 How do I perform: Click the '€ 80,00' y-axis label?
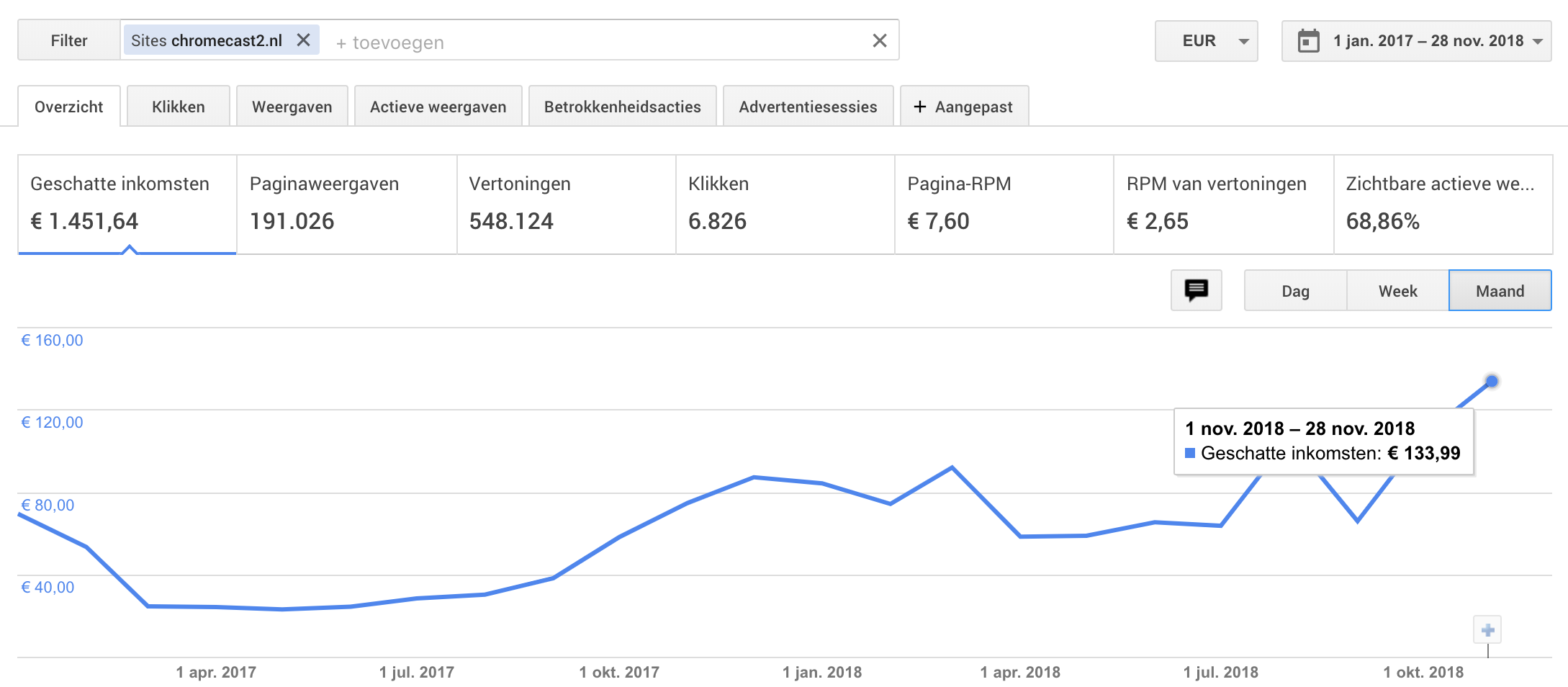tap(48, 505)
